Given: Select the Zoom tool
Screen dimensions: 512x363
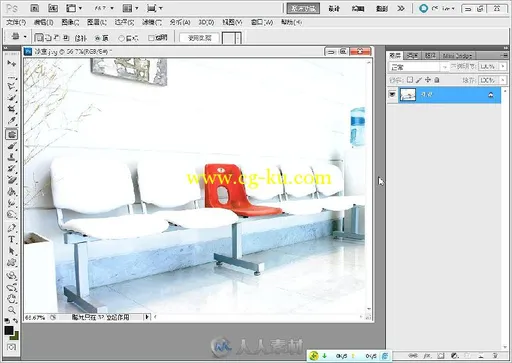Looking at the screenshot, I should [x=12, y=310].
